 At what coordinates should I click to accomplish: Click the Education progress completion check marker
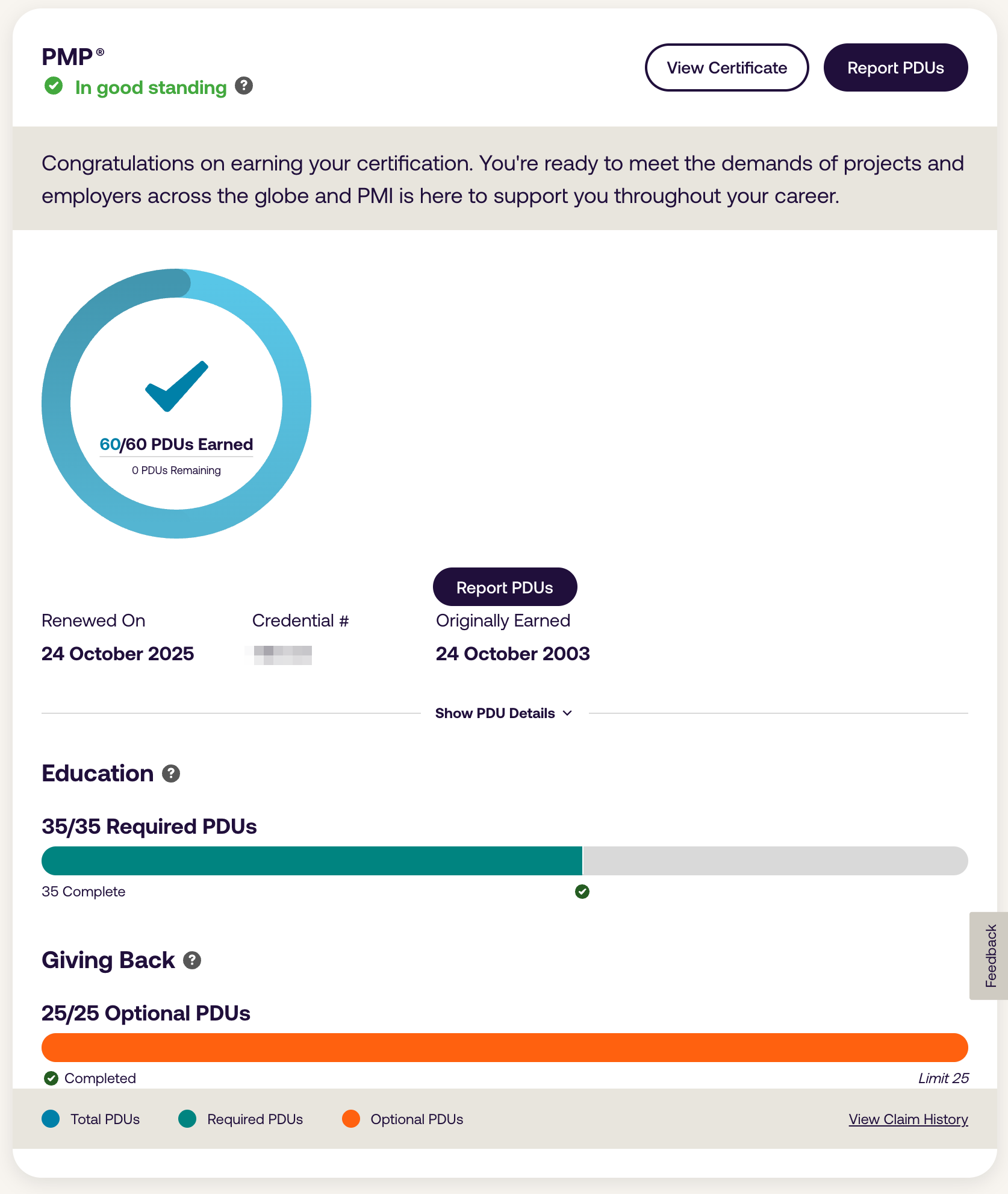point(582,892)
